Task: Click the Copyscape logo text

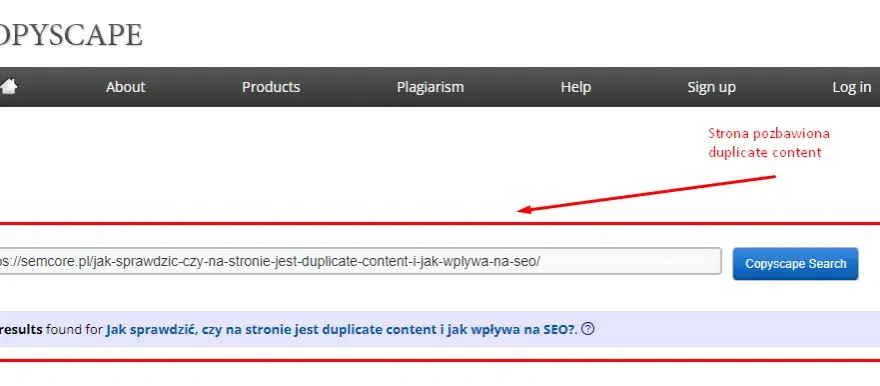Action: pyautogui.click(x=71, y=35)
